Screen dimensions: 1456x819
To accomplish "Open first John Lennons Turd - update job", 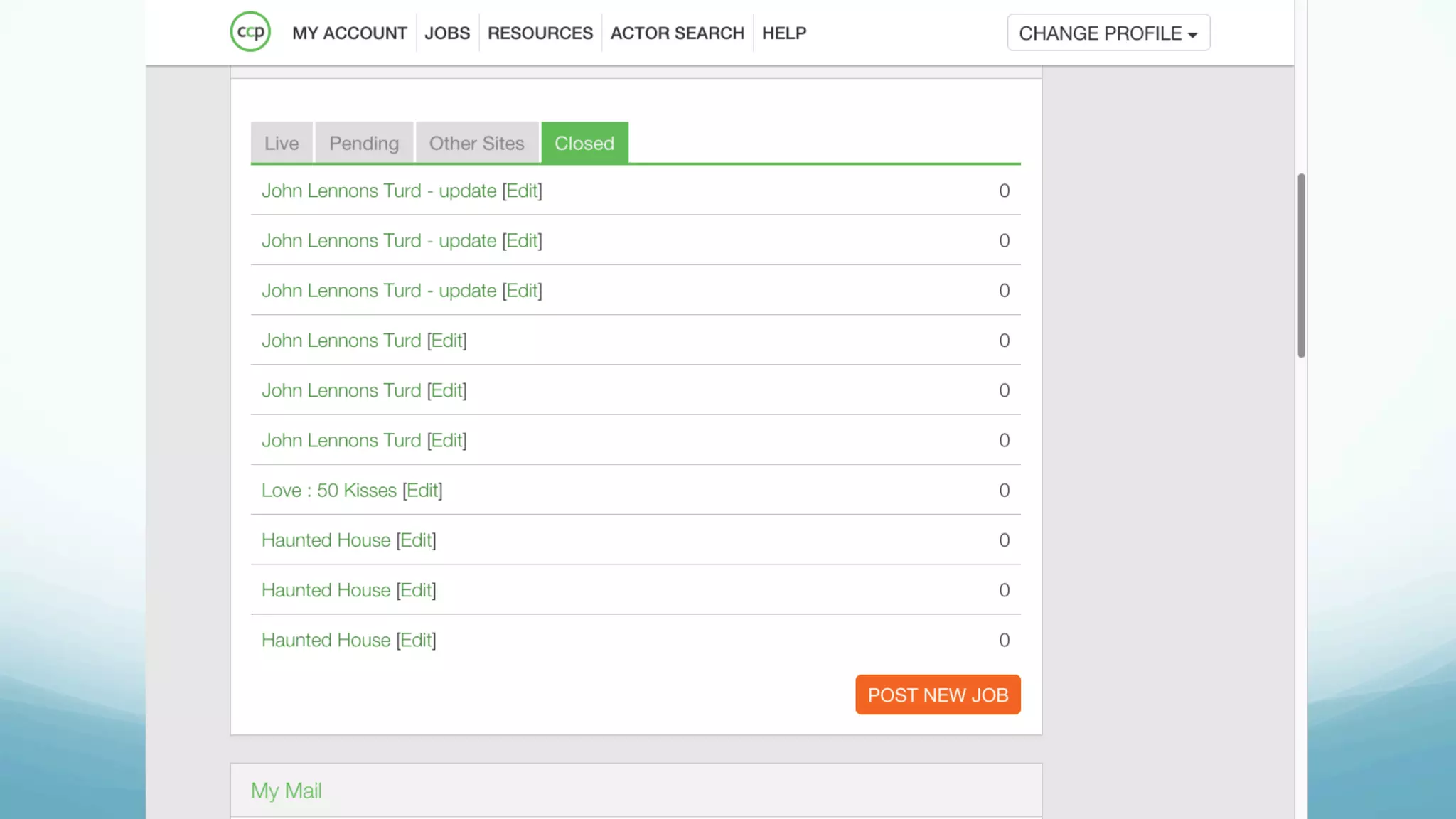I will pyautogui.click(x=378, y=191).
